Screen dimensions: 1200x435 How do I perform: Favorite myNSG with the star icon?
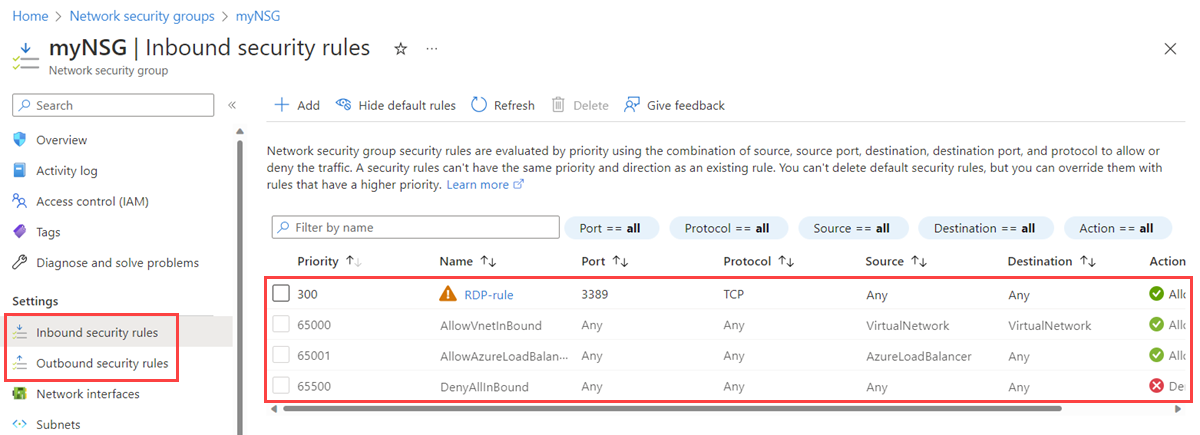click(x=400, y=49)
